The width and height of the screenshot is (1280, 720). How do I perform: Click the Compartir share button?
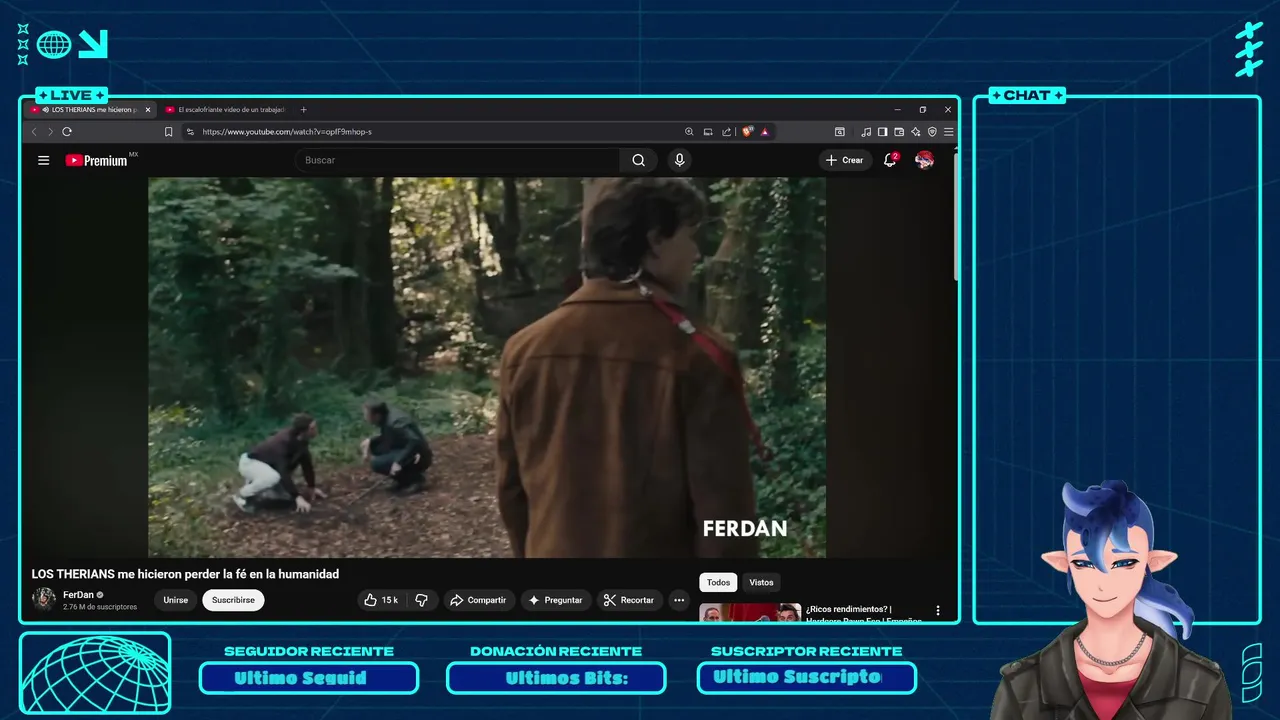tap(478, 600)
